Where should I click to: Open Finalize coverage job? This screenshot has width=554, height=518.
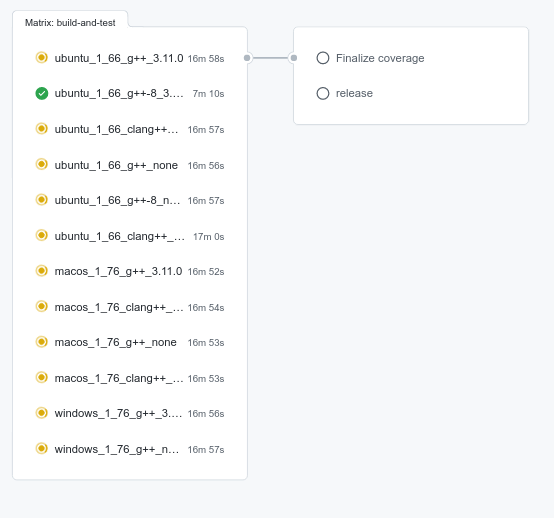click(380, 58)
